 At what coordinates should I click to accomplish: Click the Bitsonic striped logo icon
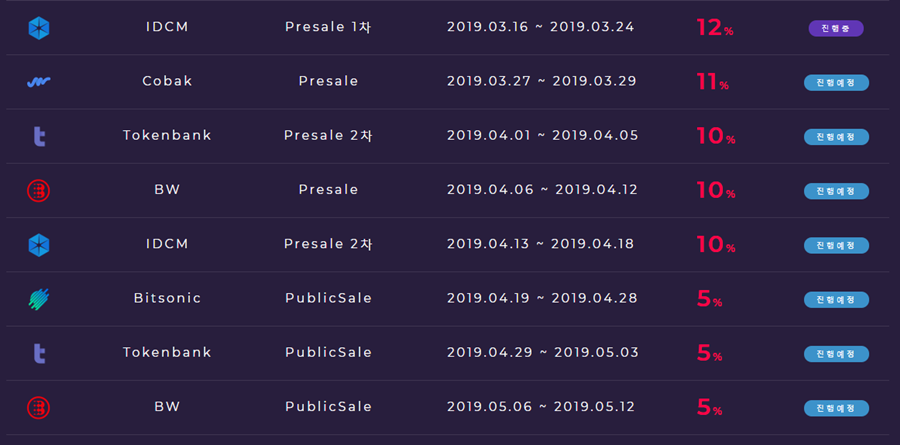coord(39,298)
